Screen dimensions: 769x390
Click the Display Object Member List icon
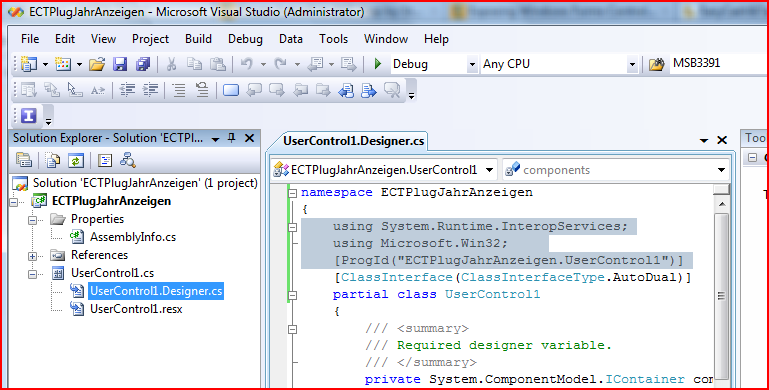28,90
